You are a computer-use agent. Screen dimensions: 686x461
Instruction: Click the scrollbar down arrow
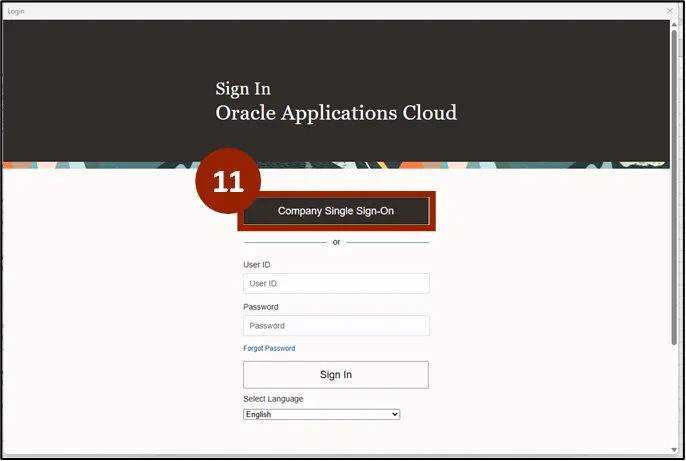point(674,450)
